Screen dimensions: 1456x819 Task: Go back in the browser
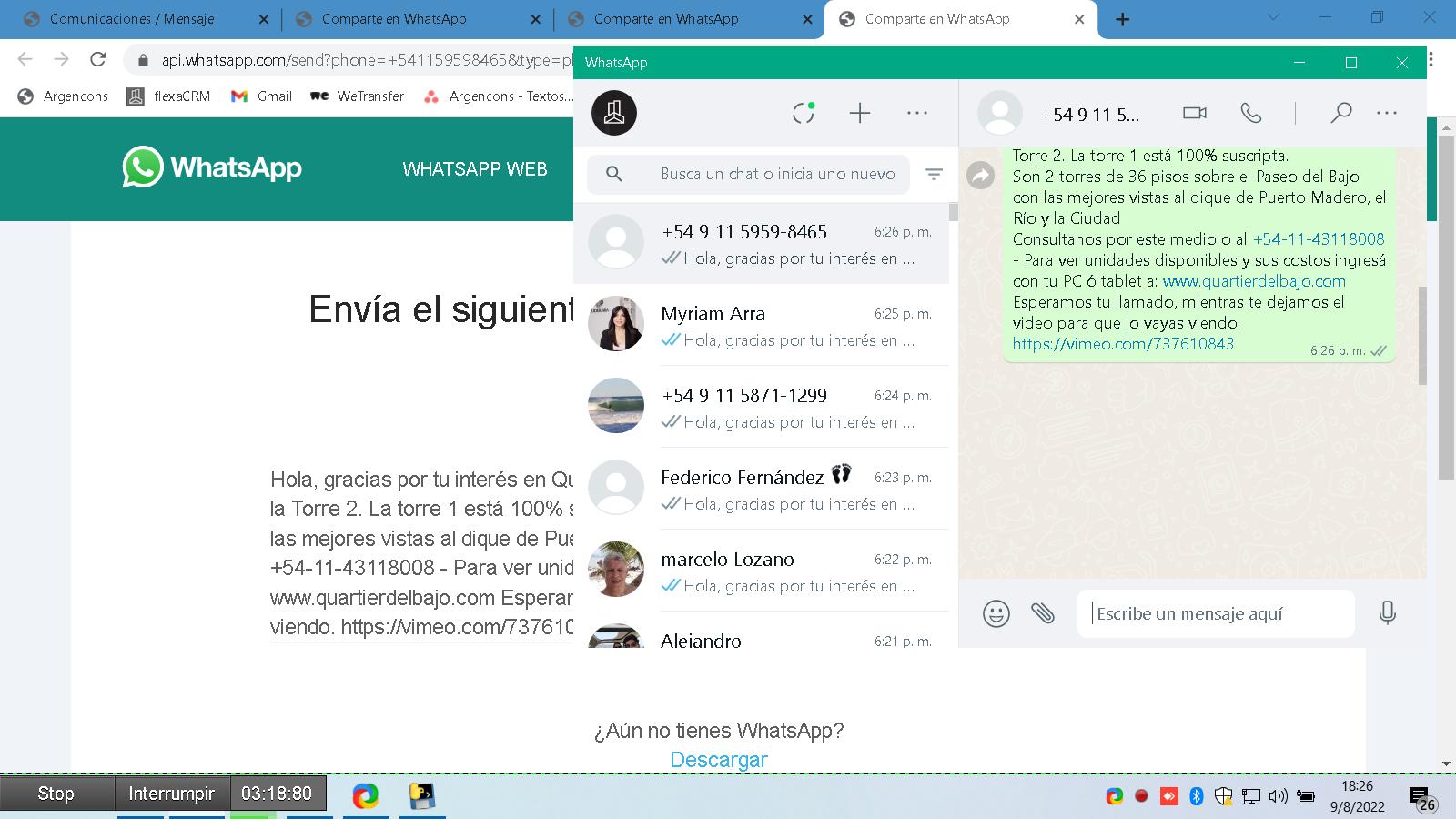click(25, 59)
